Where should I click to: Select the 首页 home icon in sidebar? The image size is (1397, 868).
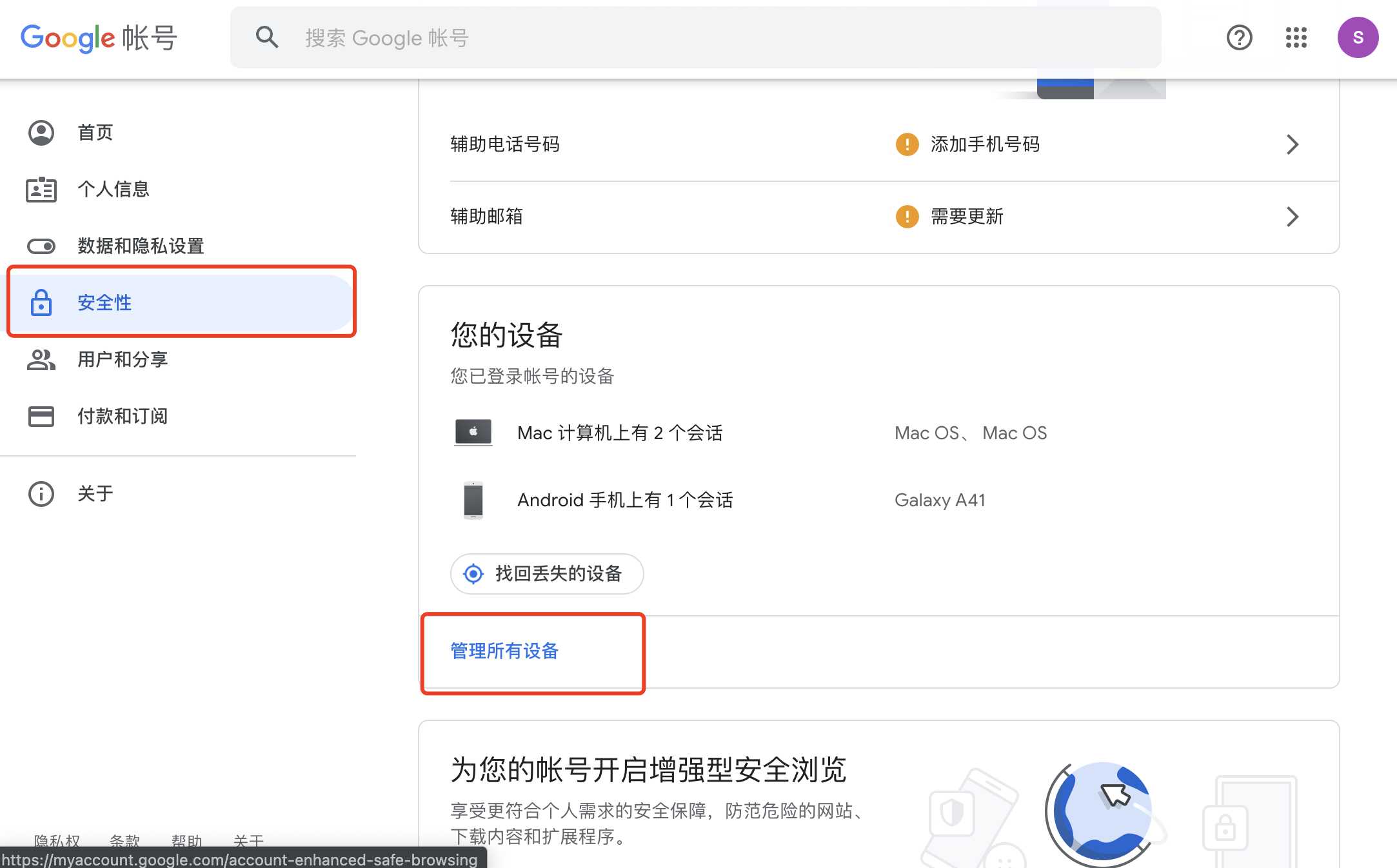(x=41, y=132)
